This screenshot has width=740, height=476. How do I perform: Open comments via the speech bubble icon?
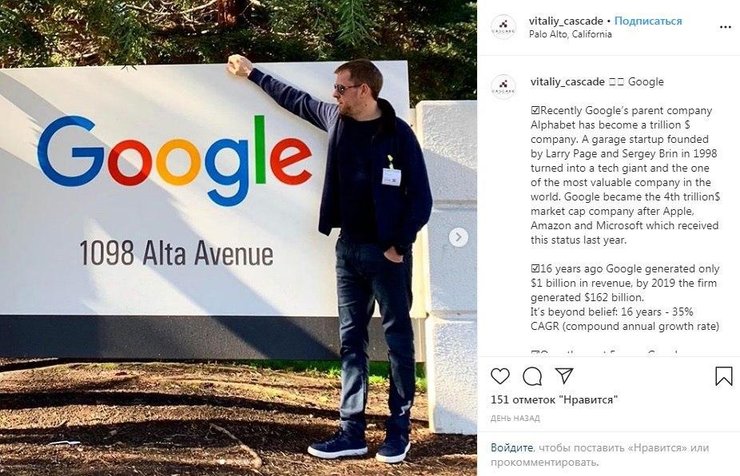click(x=532, y=376)
